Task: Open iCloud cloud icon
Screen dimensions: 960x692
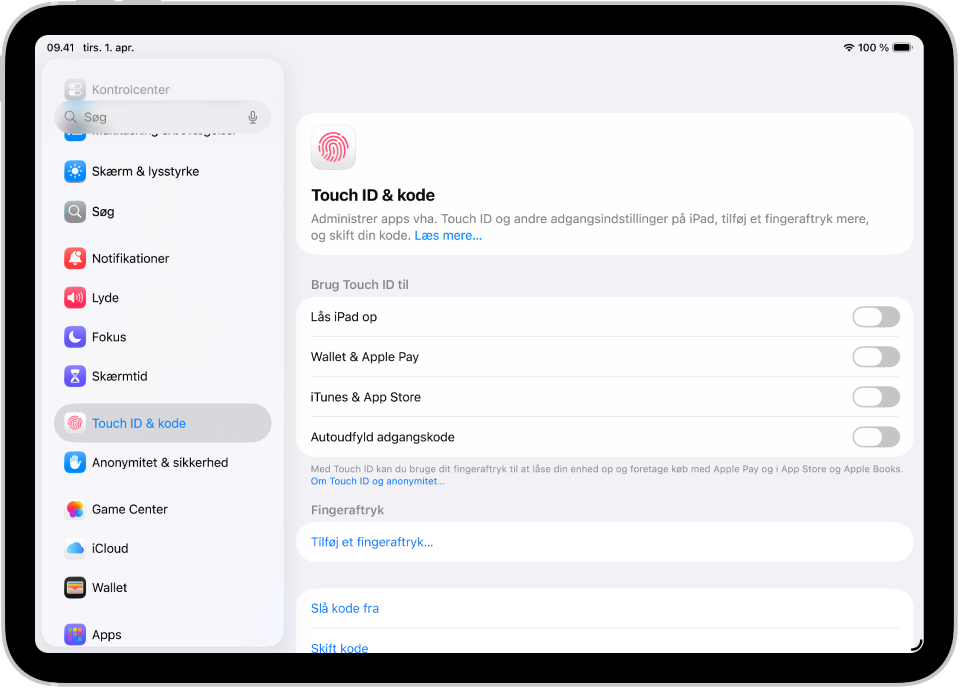Action: 75,548
